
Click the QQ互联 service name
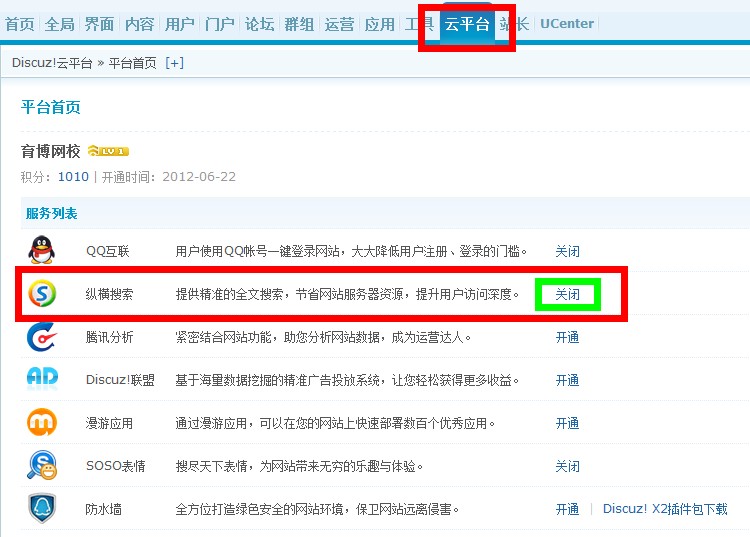[x=108, y=251]
